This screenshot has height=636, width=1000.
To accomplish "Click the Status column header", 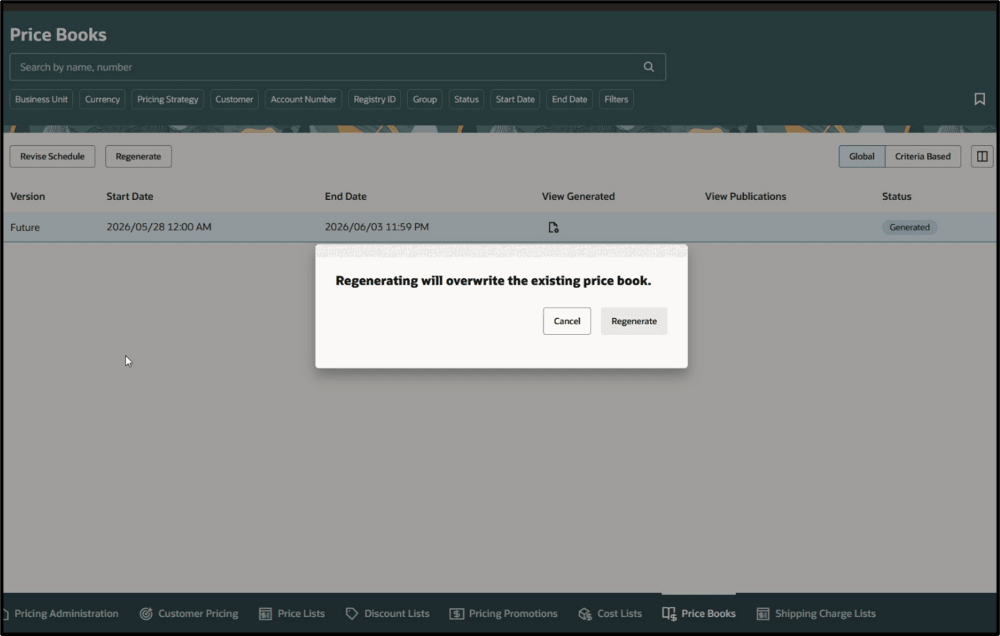I will pyautogui.click(x=897, y=196).
